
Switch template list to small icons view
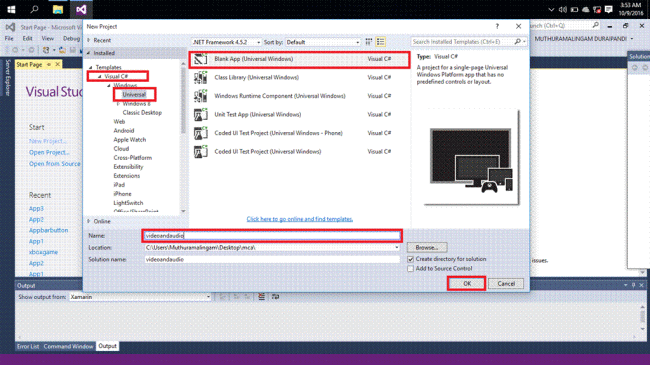pos(369,42)
